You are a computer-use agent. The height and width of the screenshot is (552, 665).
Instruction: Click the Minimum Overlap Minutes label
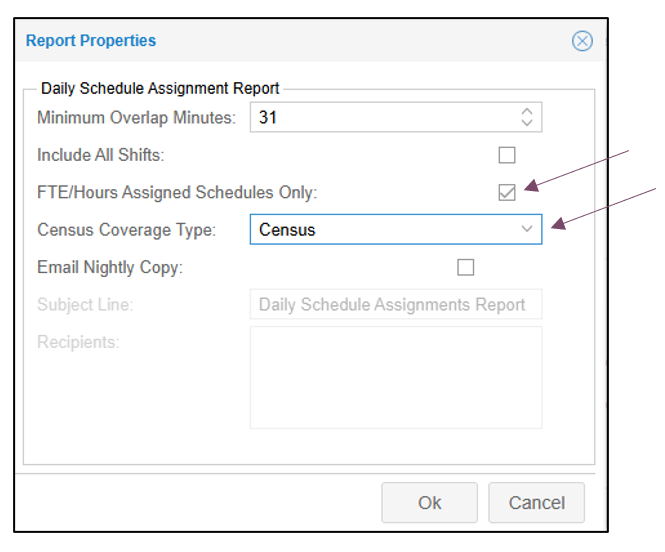point(136,118)
